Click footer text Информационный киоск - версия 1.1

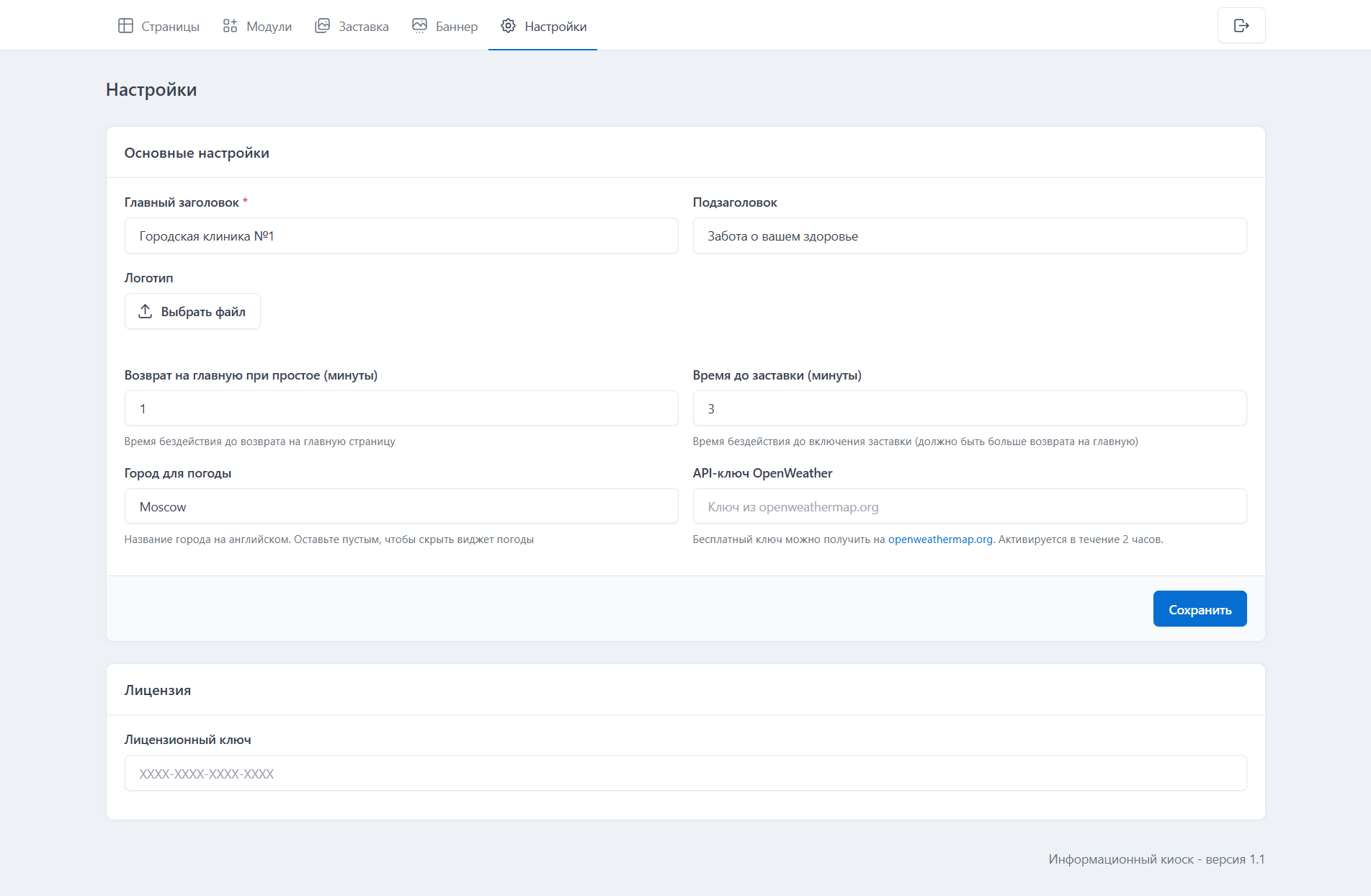(x=1156, y=859)
